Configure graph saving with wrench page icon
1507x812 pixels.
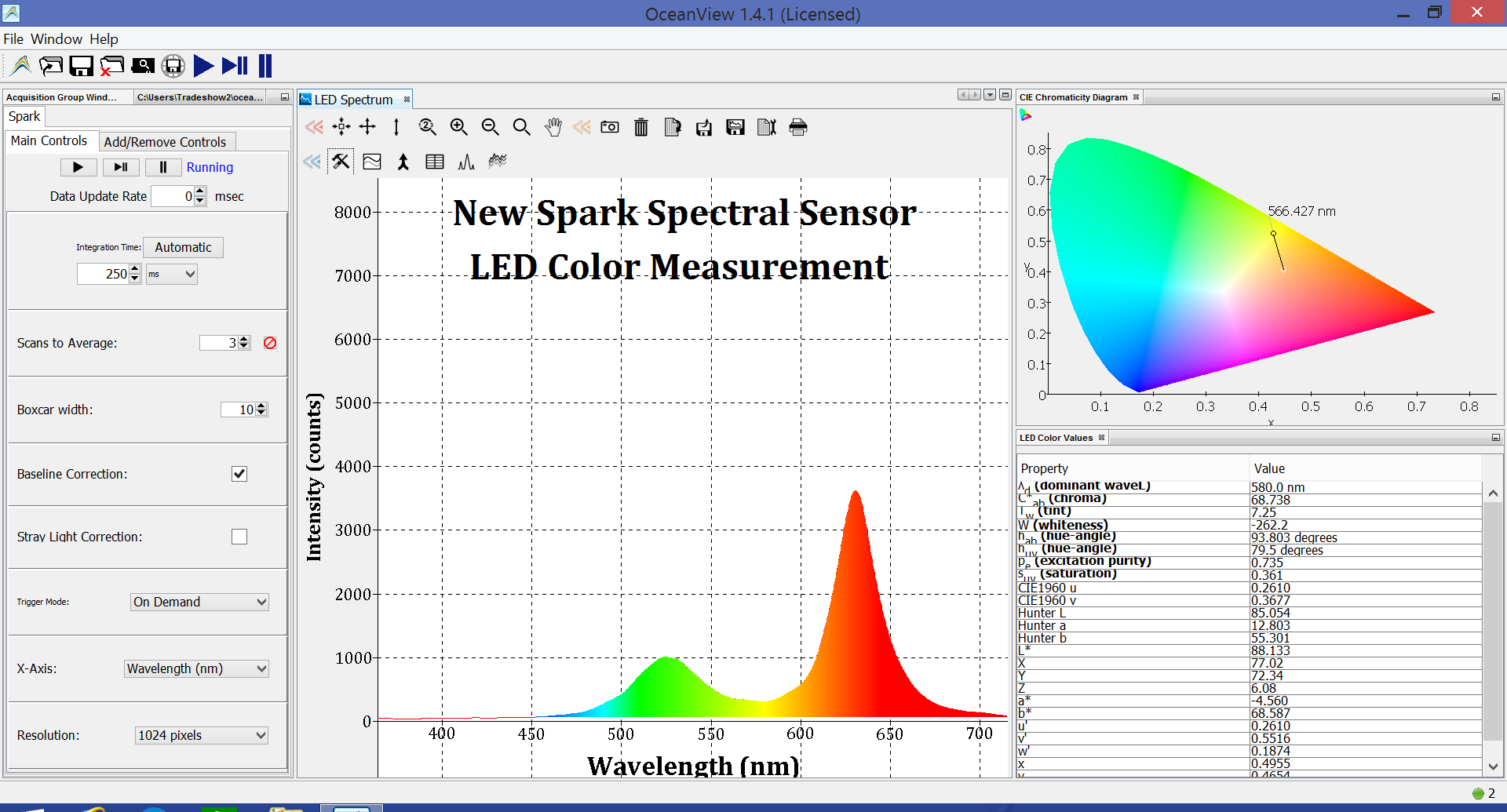tap(767, 127)
